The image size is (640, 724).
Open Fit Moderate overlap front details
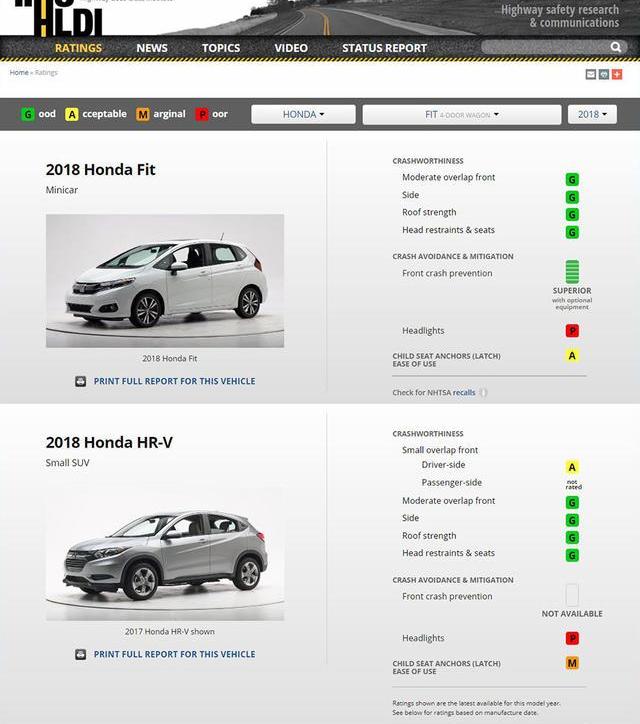click(448, 177)
